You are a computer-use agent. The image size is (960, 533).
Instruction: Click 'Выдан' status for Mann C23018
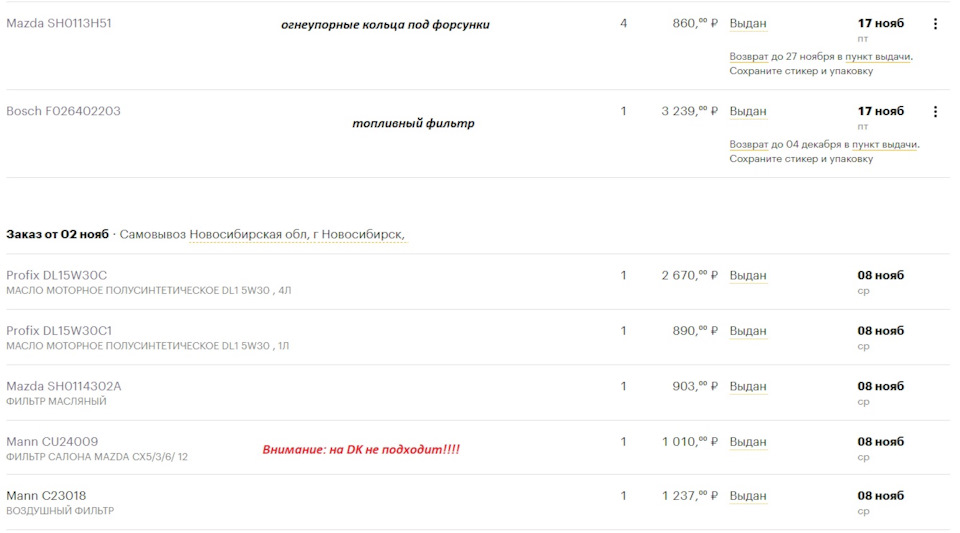tap(748, 496)
